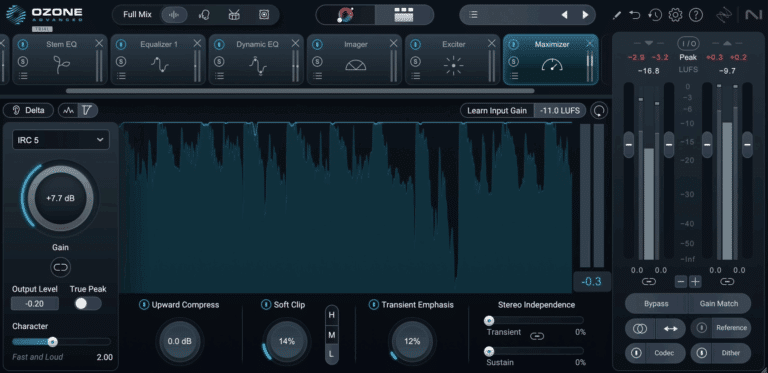The image size is (768, 373).
Task: Toggle the Maximizer power button
Action: [x=513, y=45]
